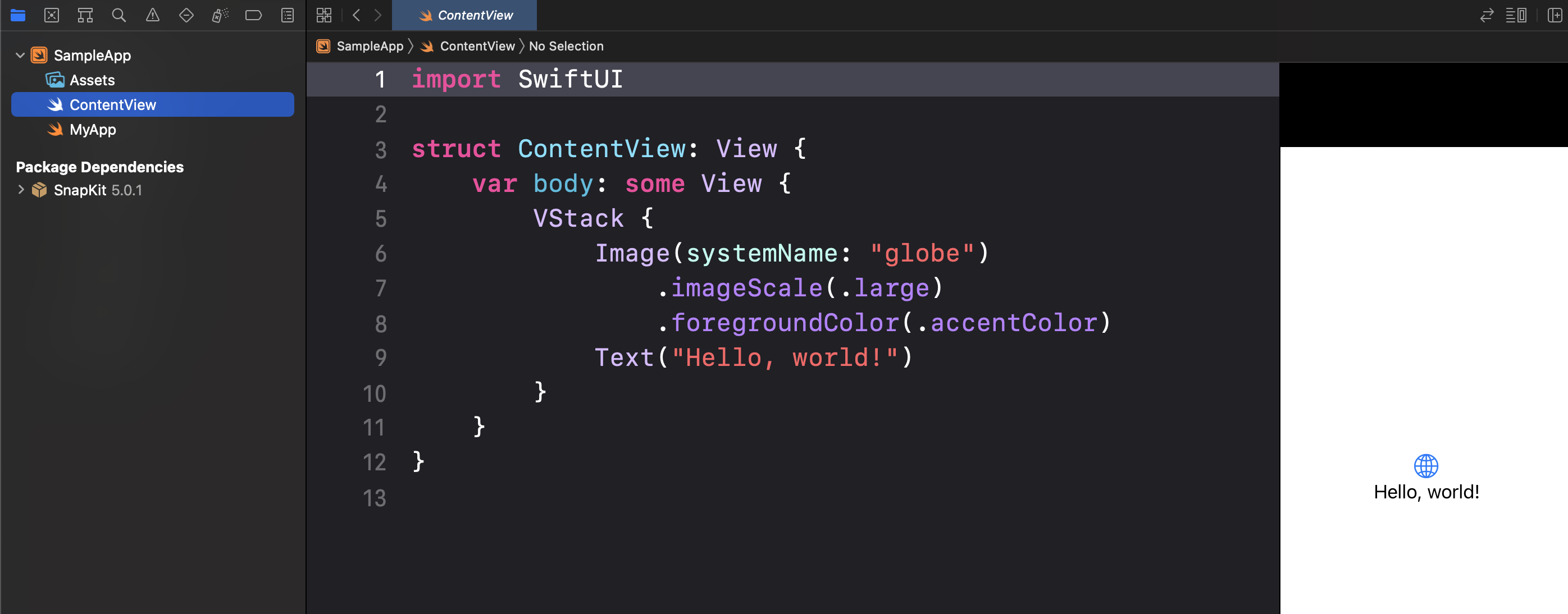1568x614 pixels.
Task: Add a new editor pane on right
Action: 1554,15
